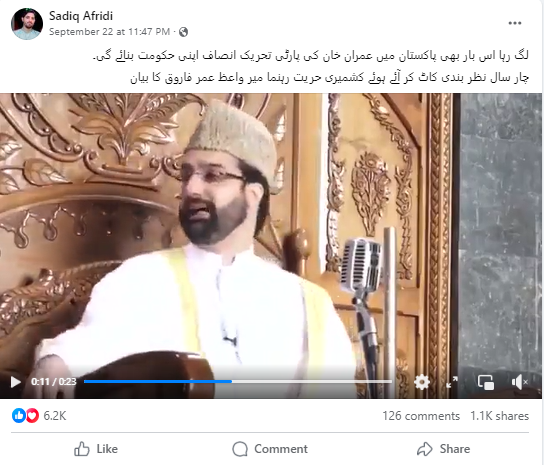The image size is (544, 465).
Task: View the 1.1K shares list
Action: point(499,416)
